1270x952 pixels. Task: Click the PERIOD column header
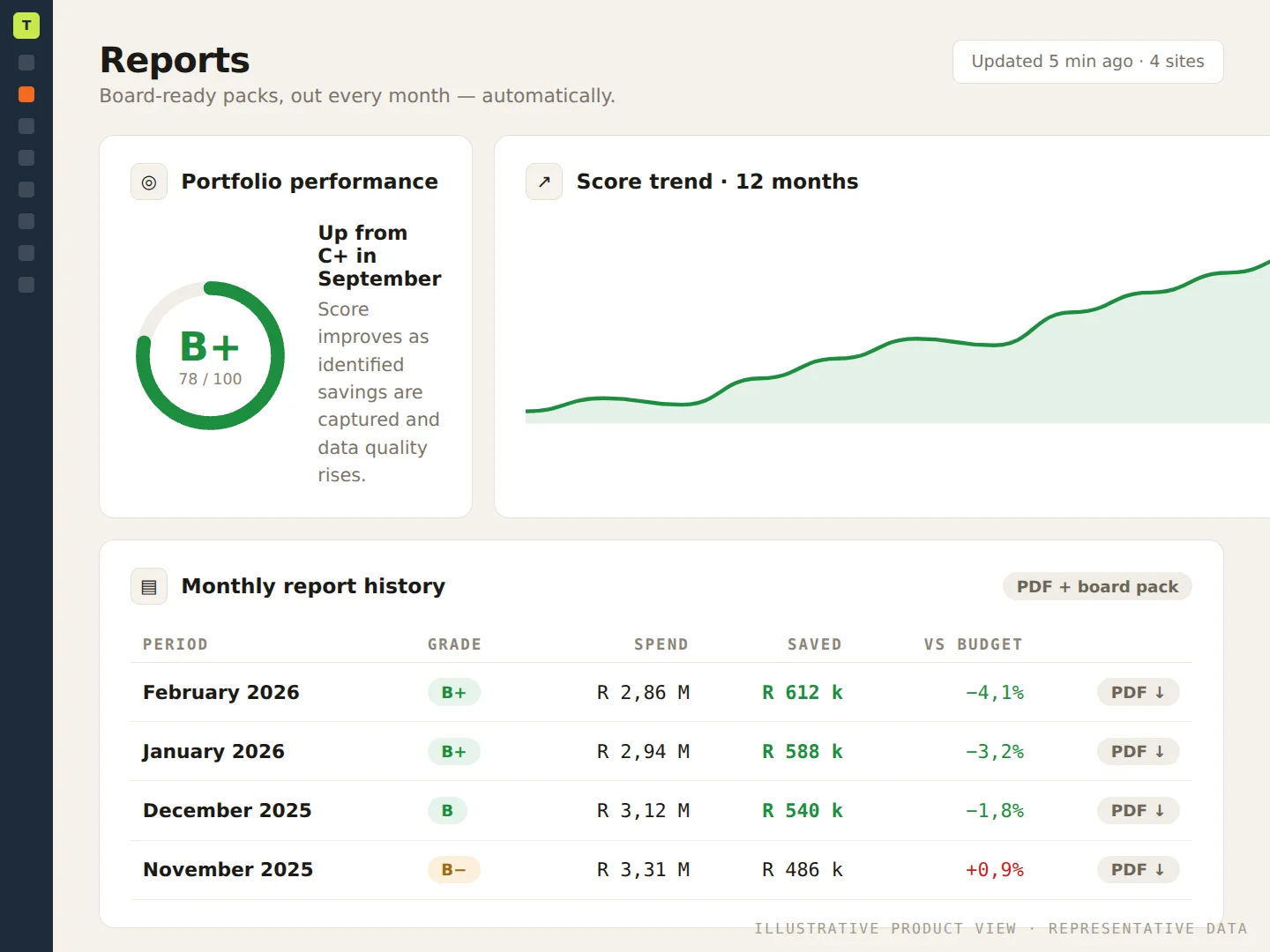tap(176, 644)
